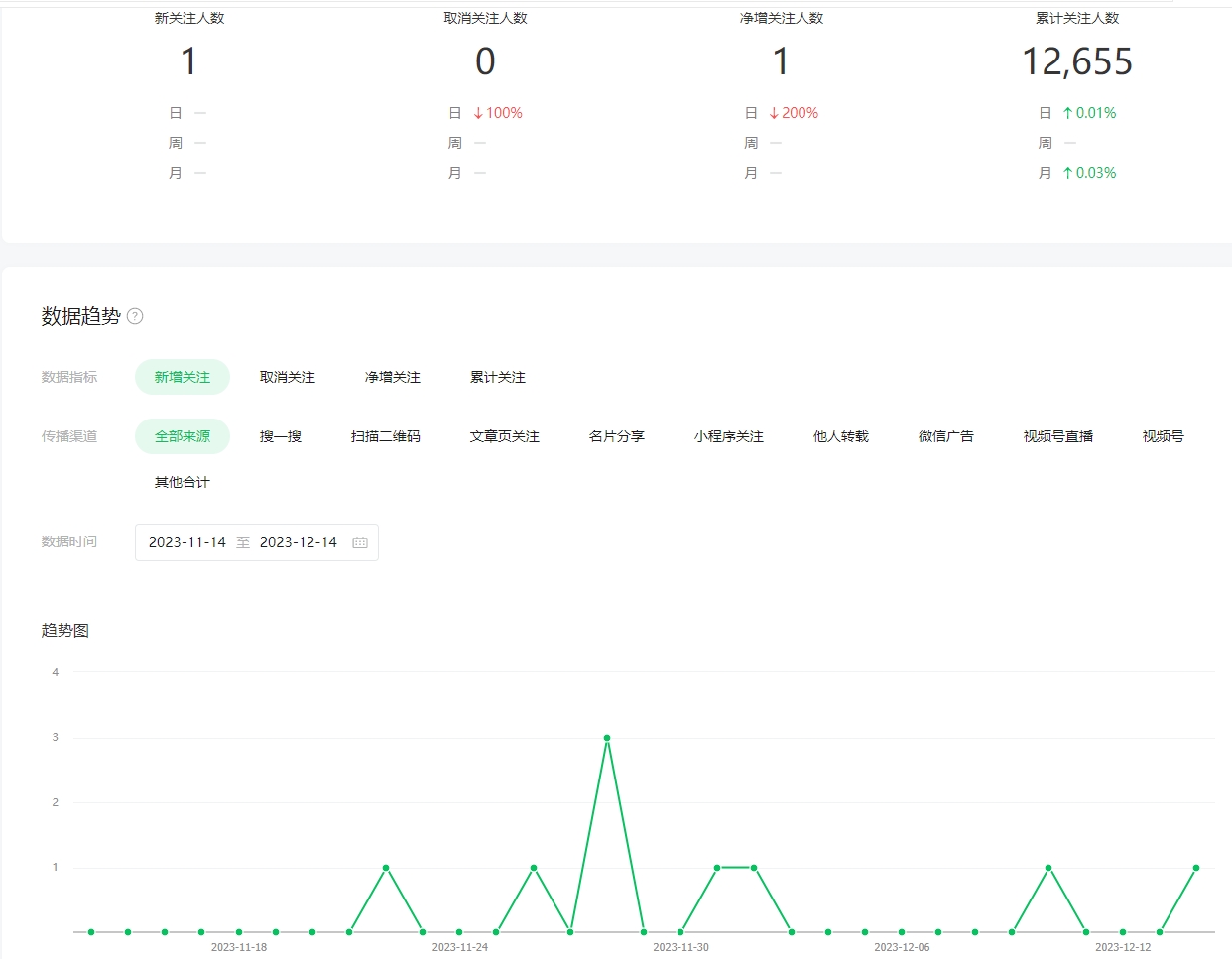The width and height of the screenshot is (1232, 959).
Task: Choose 视频号 channel
Action: (x=1164, y=436)
